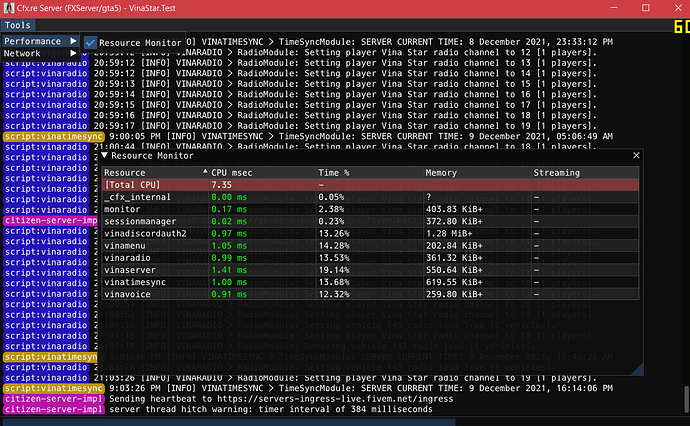
Task: Click the thread hitch warning log line
Action: pos(271,409)
